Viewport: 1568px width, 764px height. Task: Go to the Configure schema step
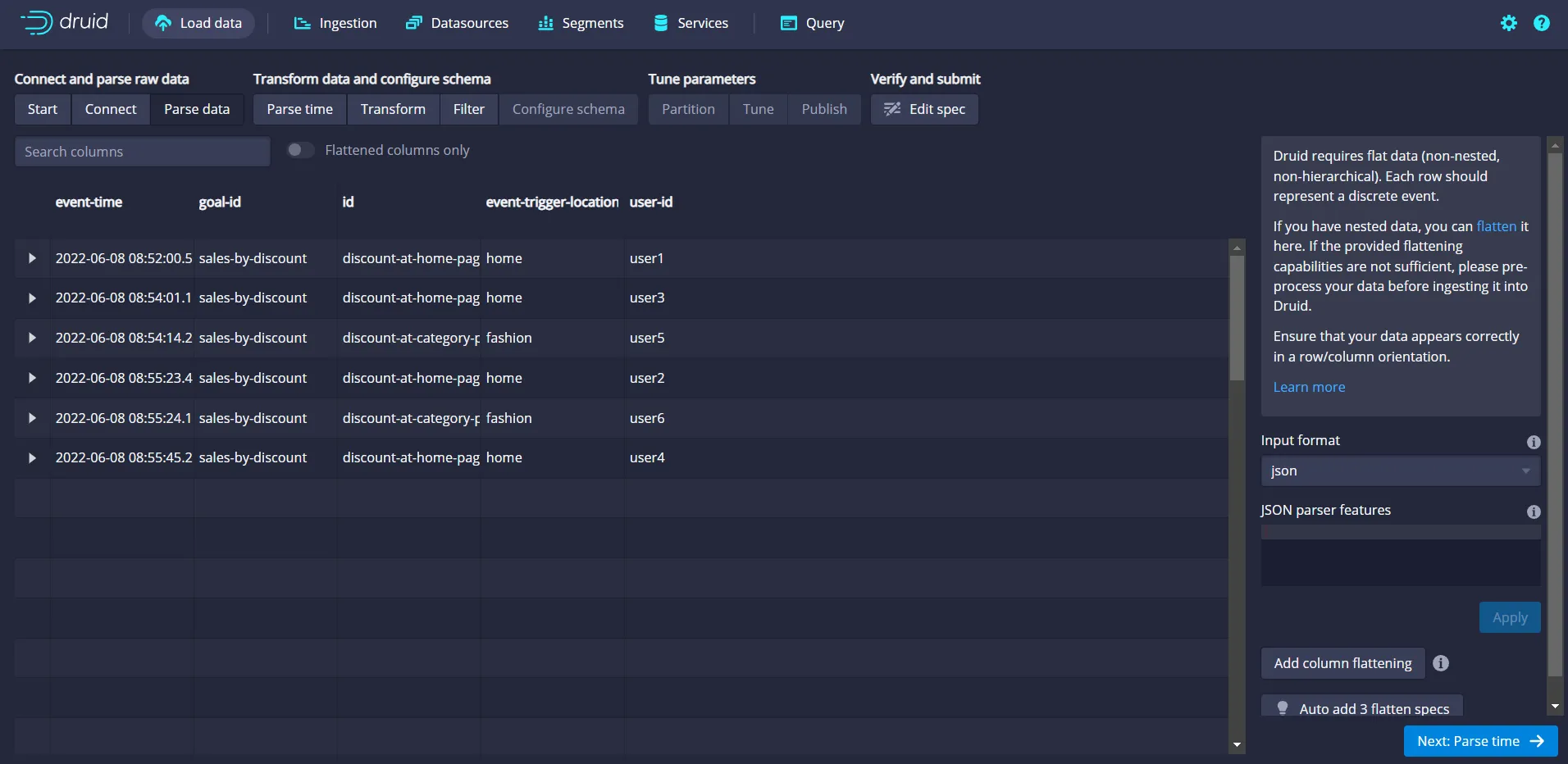[568, 109]
